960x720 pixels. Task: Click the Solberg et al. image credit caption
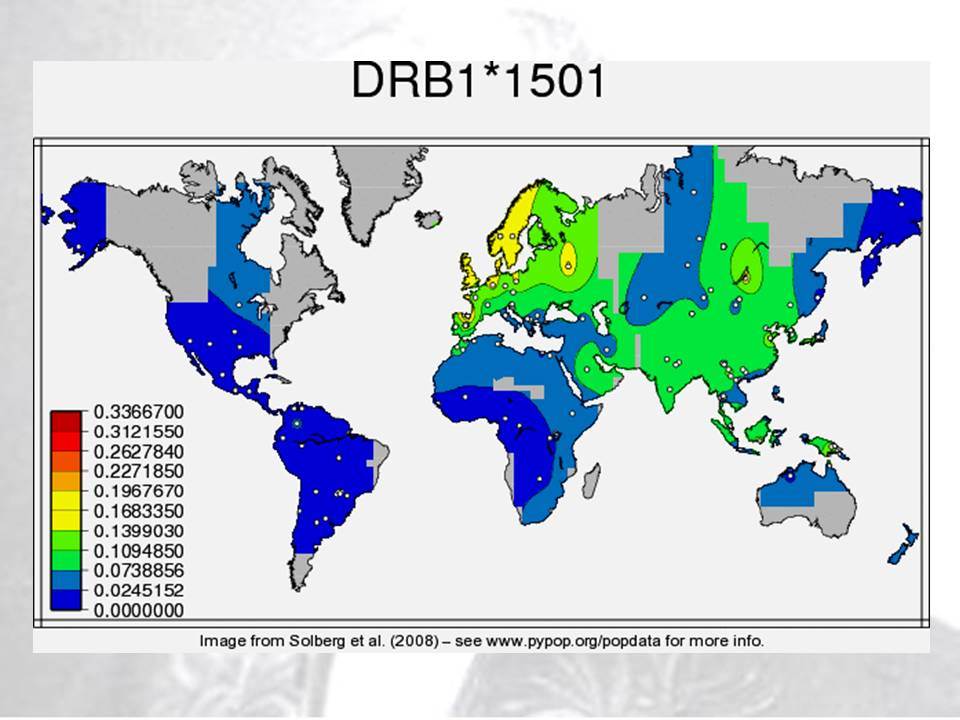(x=482, y=642)
